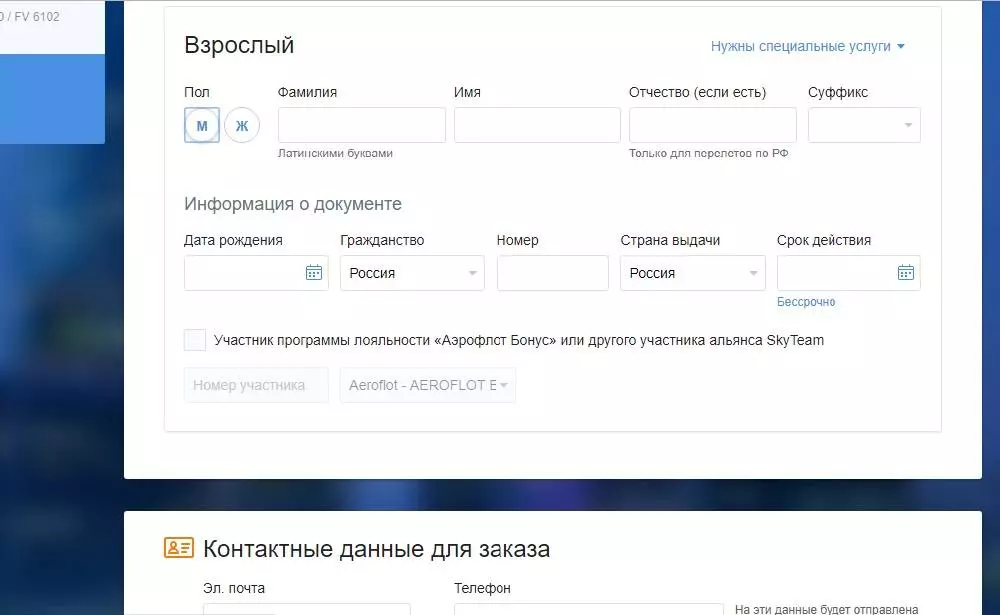This screenshot has width=1000, height=615.
Task: Open the Суффикс dropdown arrow
Action: 908,125
